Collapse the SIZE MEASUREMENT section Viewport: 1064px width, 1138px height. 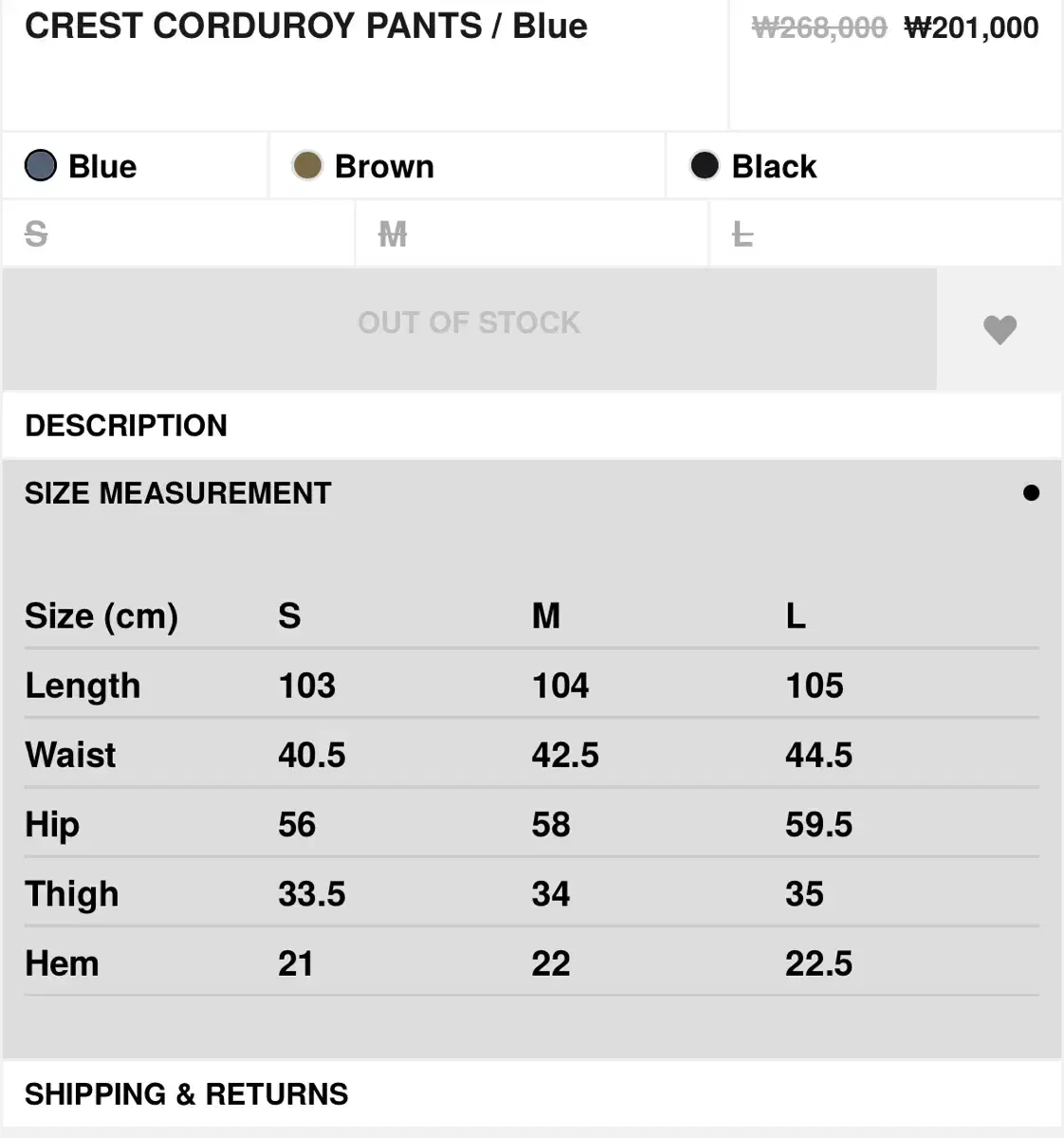pos(178,493)
